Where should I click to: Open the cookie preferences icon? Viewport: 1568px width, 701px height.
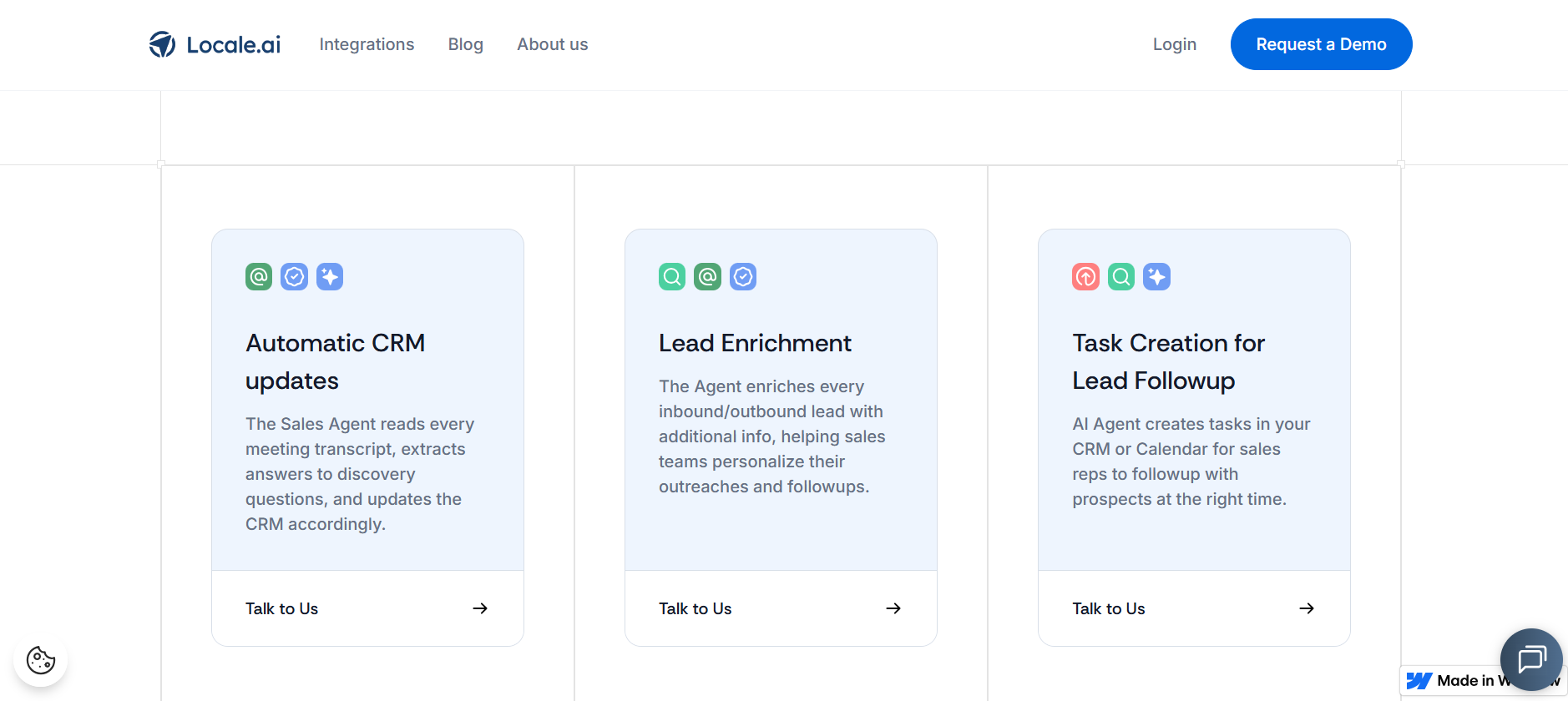(x=41, y=659)
